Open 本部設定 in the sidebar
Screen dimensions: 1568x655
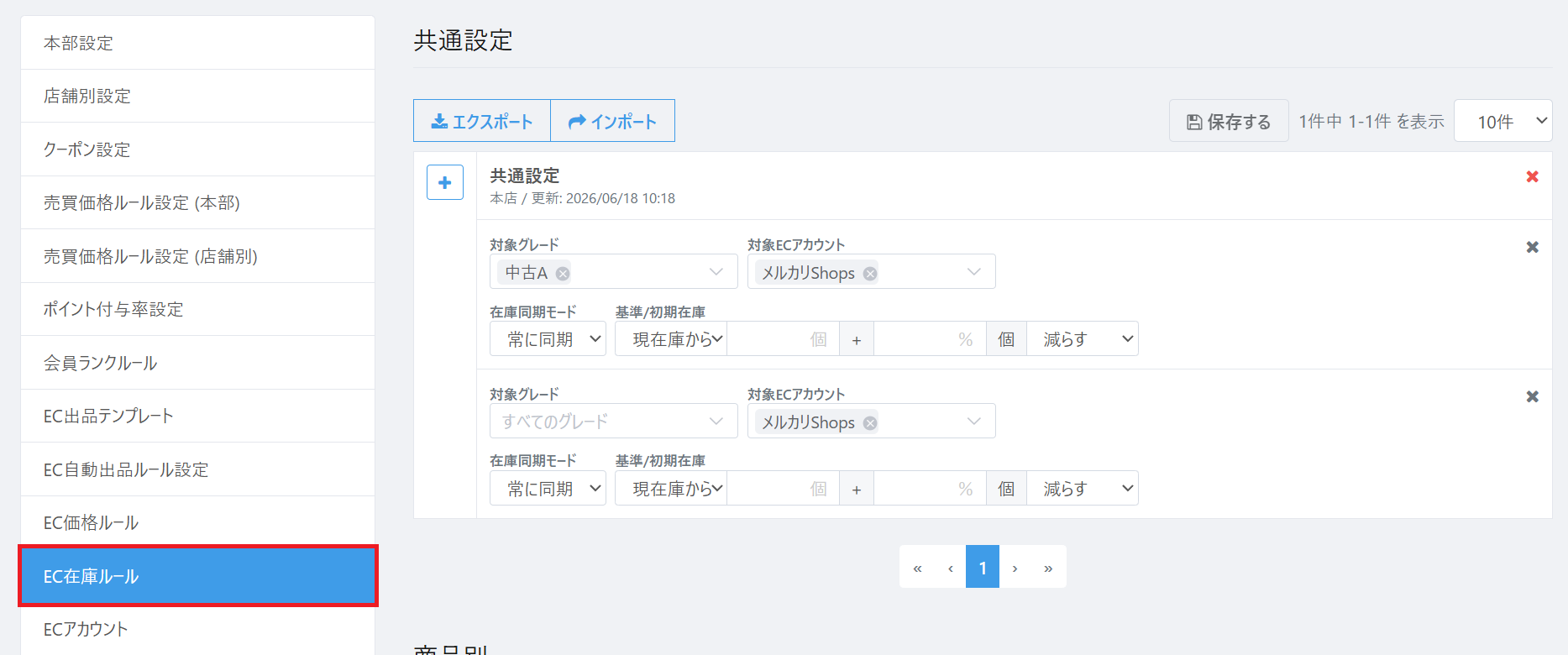(x=197, y=43)
